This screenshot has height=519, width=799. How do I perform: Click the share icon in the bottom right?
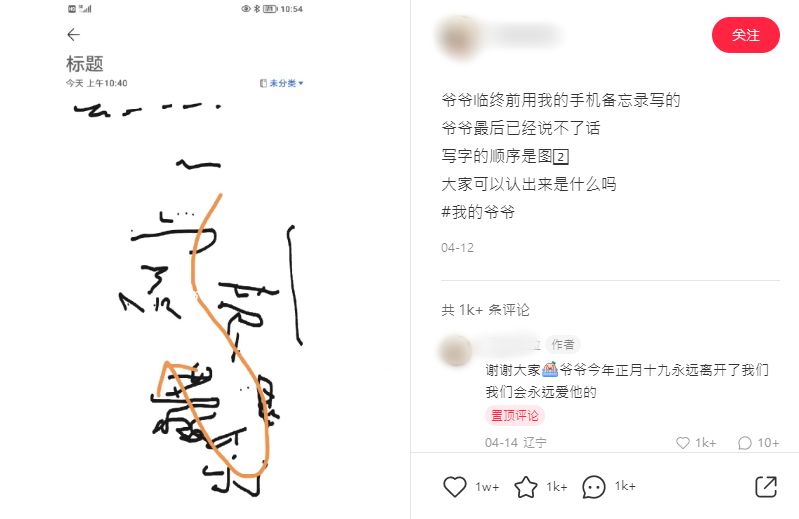tap(765, 486)
